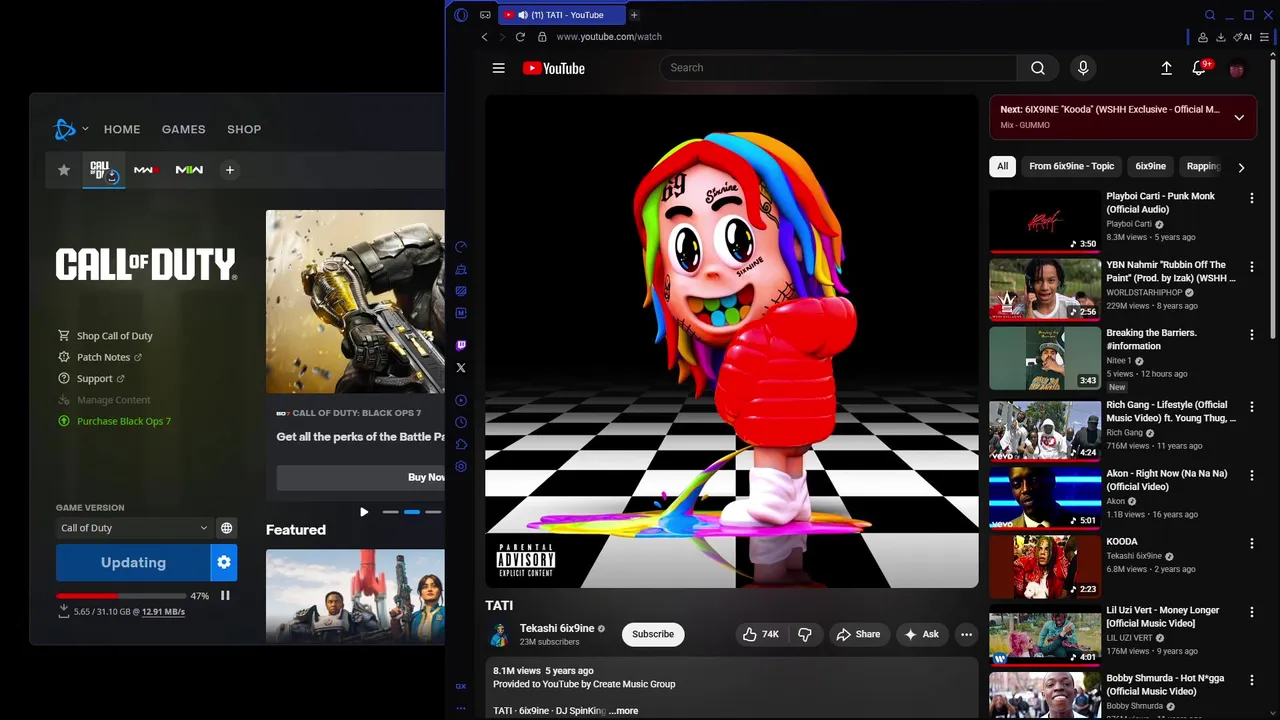The width and height of the screenshot is (1280, 720).
Task: Search with voice microphone button
Action: point(1083,68)
